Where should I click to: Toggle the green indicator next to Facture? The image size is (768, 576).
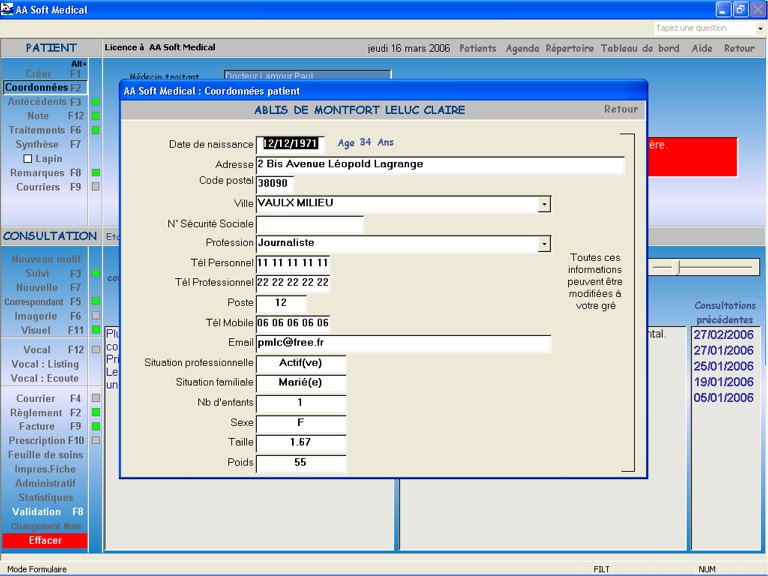click(x=96, y=426)
